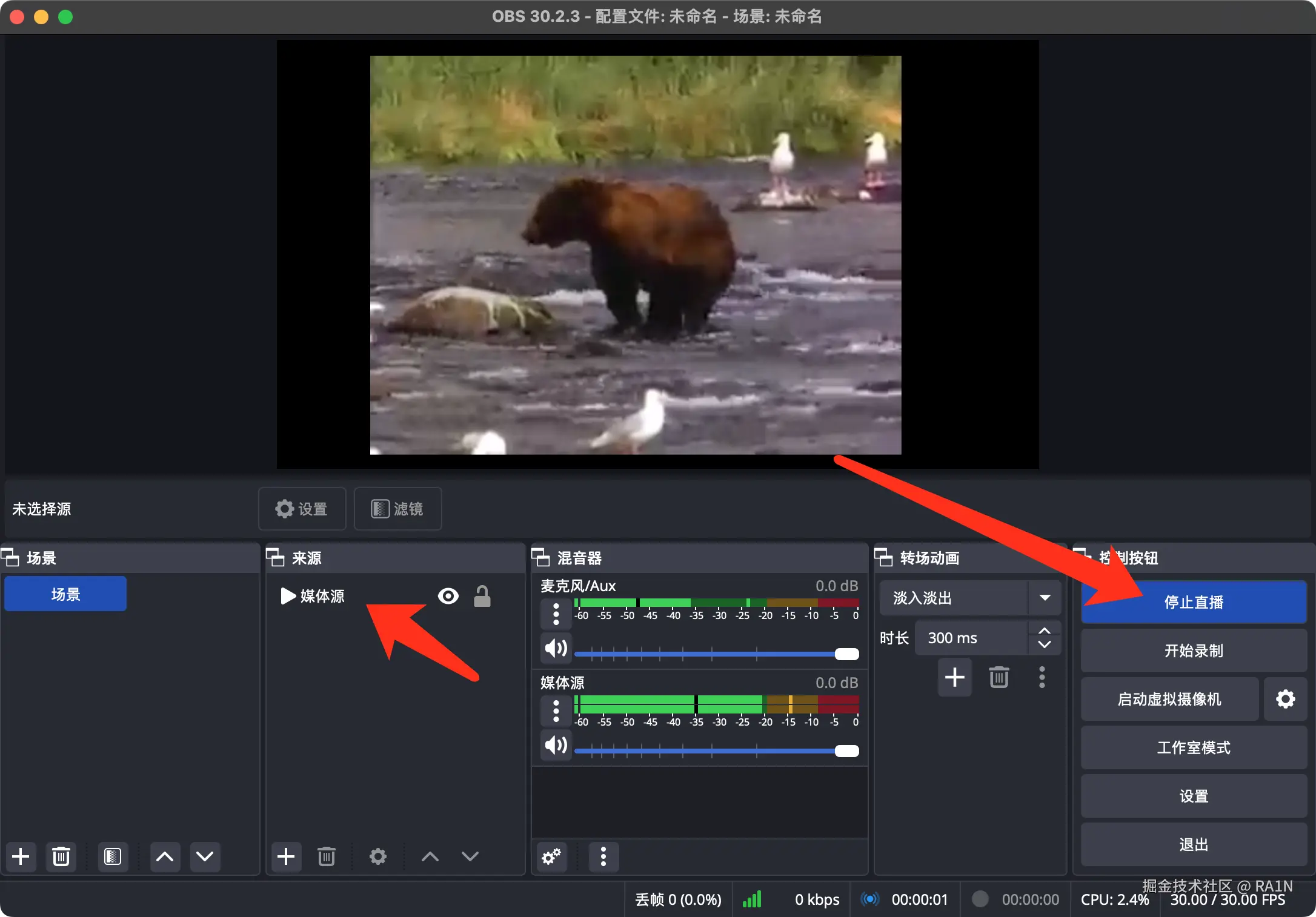Image resolution: width=1316 pixels, height=917 pixels.
Task: Open advanced audio properties gears icon
Action: (x=551, y=856)
